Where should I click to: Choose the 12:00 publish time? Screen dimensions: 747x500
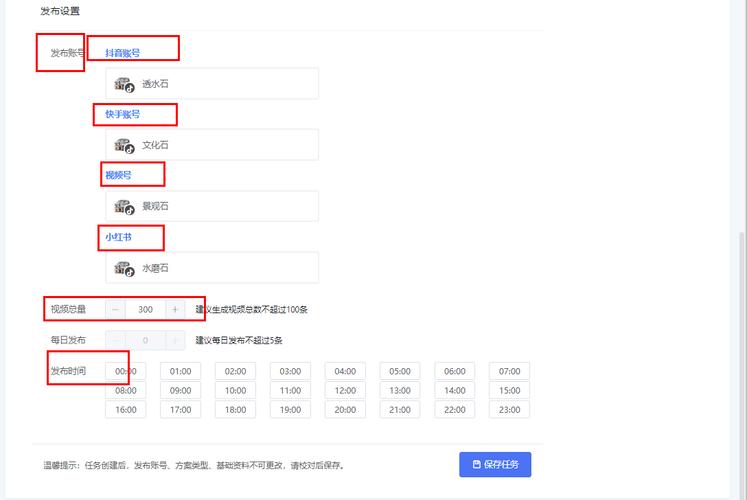pos(345,390)
